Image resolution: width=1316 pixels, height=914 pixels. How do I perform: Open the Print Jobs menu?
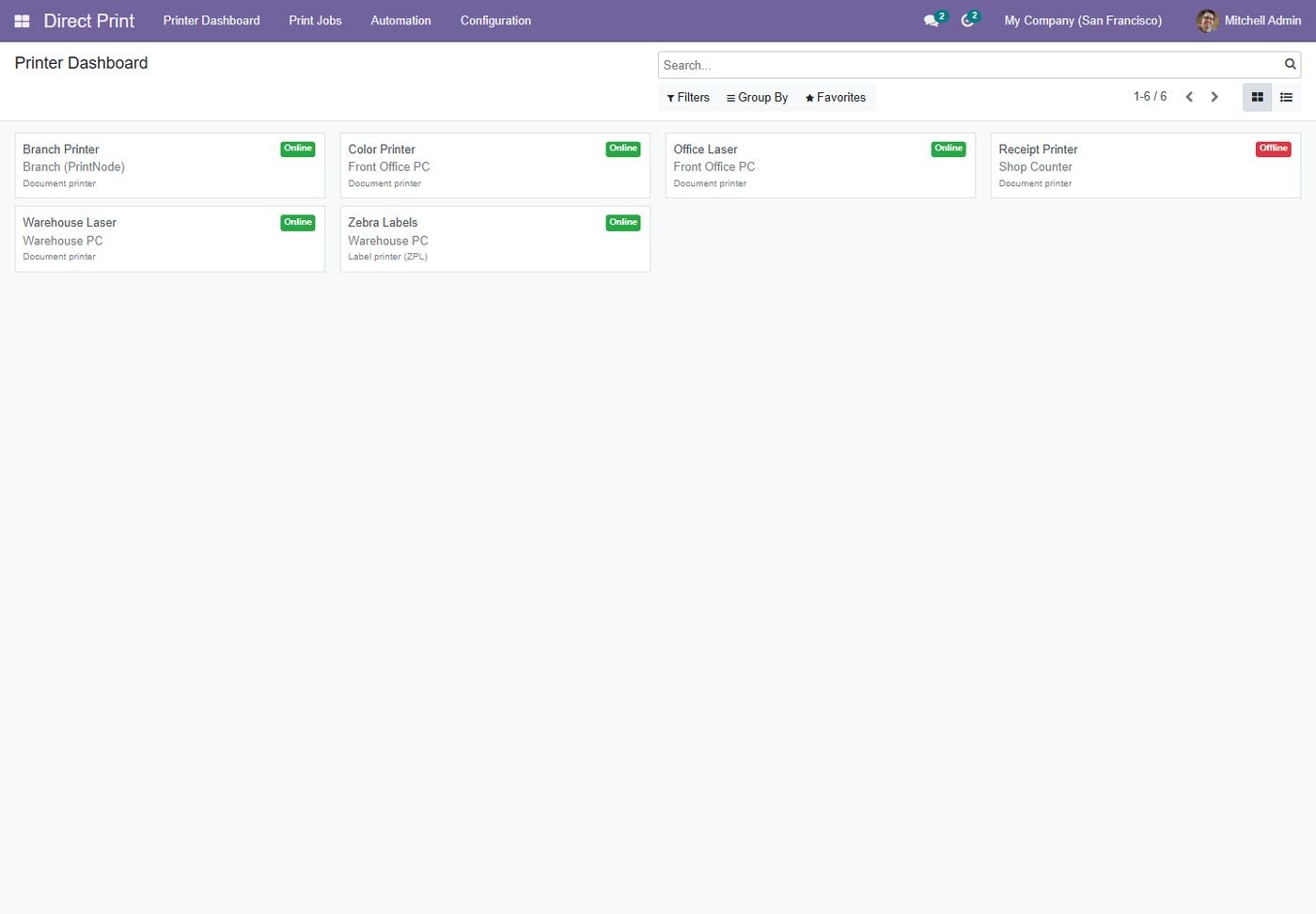pyautogui.click(x=315, y=21)
